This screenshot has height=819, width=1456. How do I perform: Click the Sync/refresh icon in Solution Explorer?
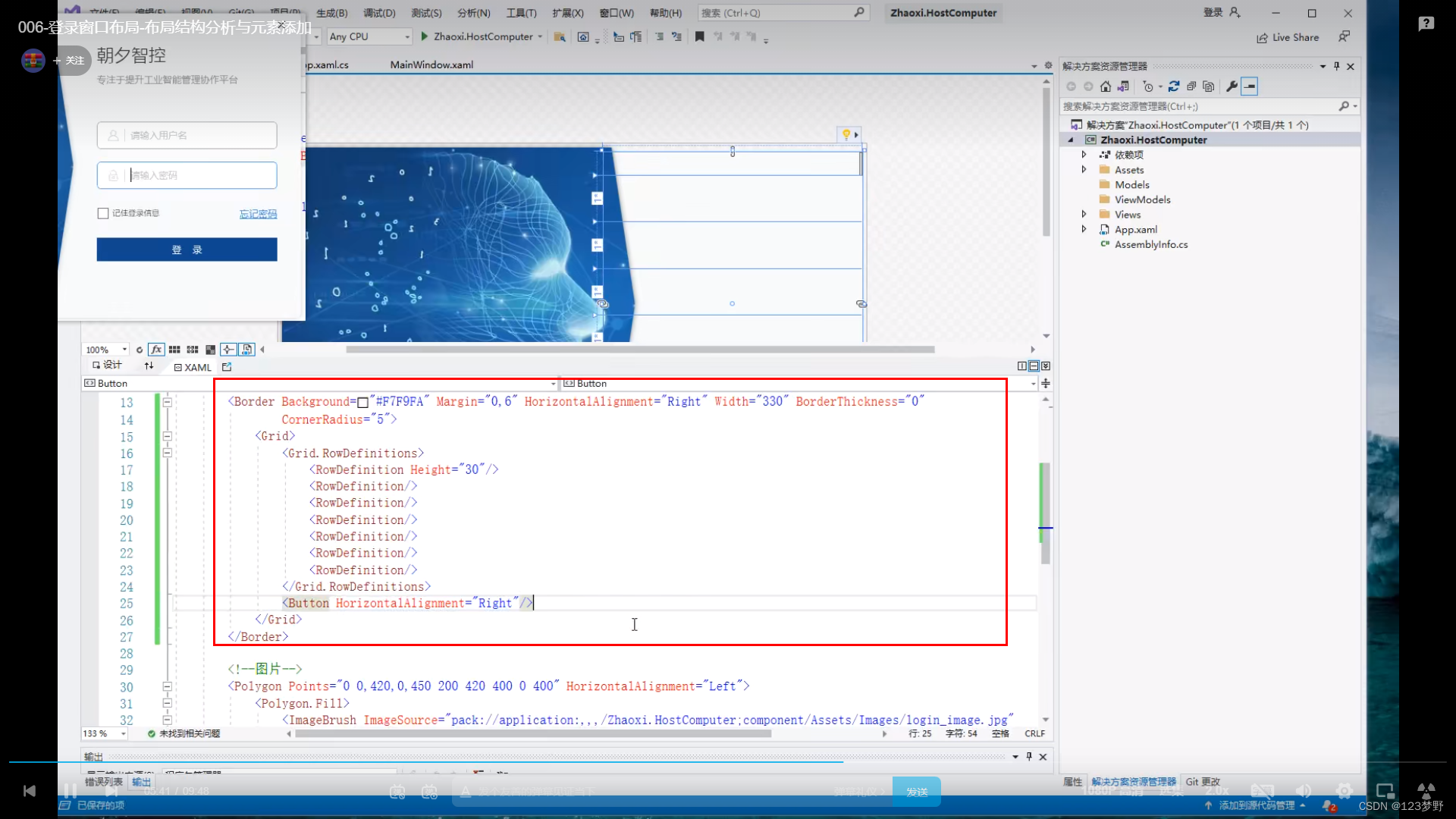click(x=1174, y=86)
